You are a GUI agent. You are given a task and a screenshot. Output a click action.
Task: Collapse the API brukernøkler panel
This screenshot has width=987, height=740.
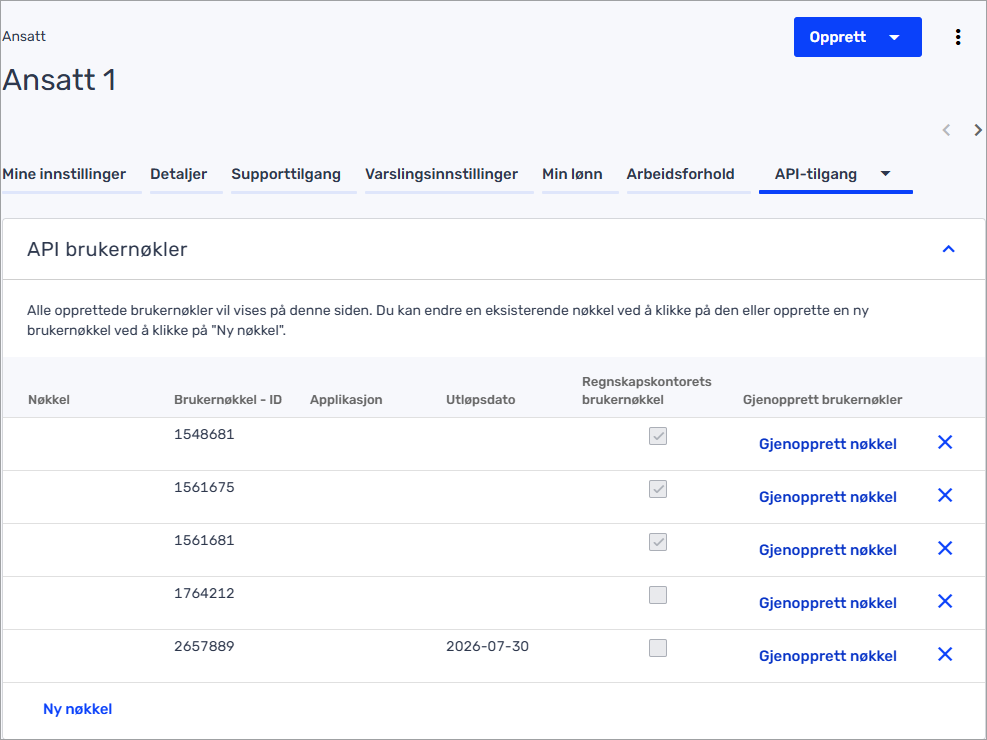click(948, 249)
